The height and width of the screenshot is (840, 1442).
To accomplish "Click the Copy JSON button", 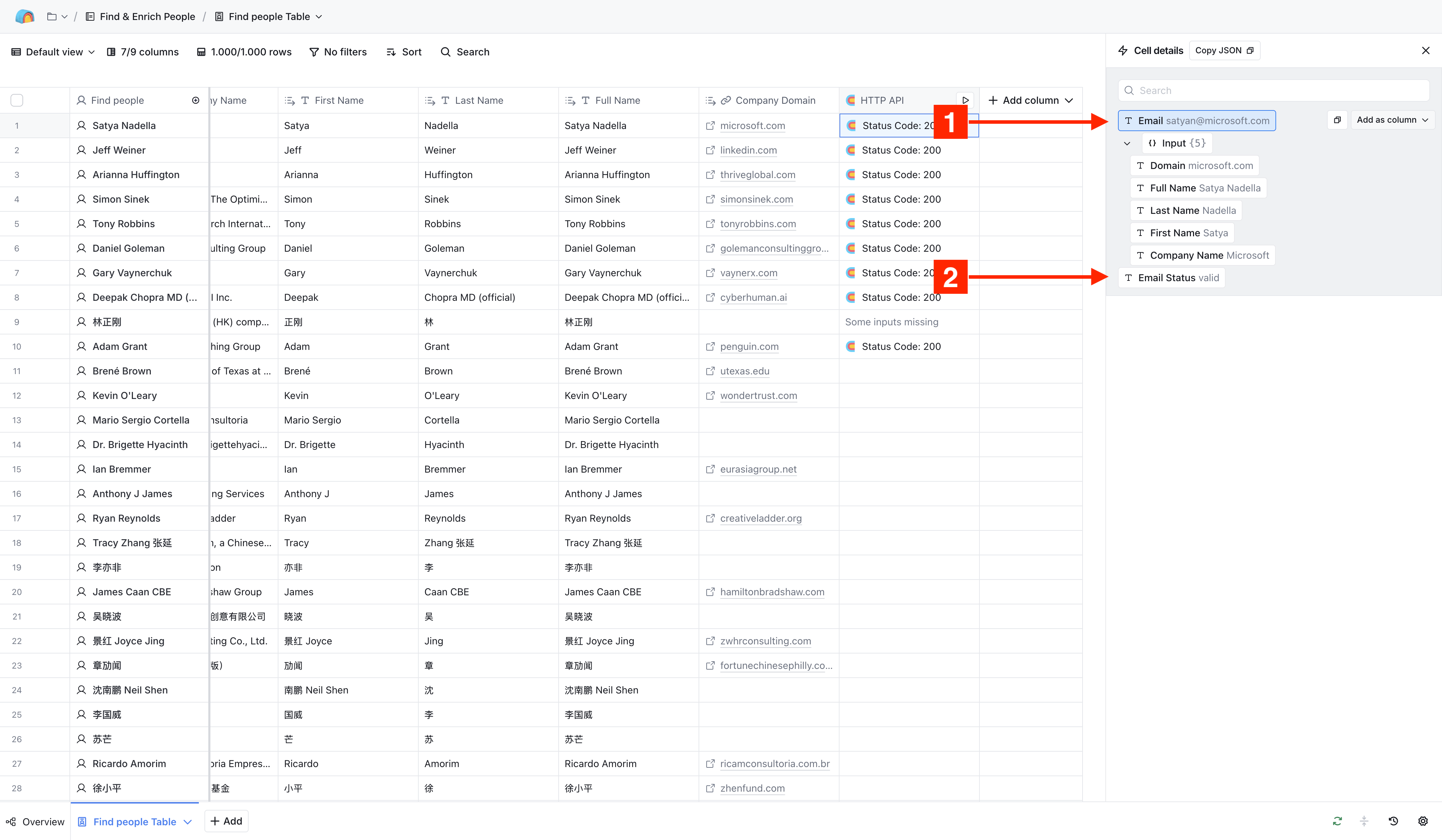I will click(1224, 50).
